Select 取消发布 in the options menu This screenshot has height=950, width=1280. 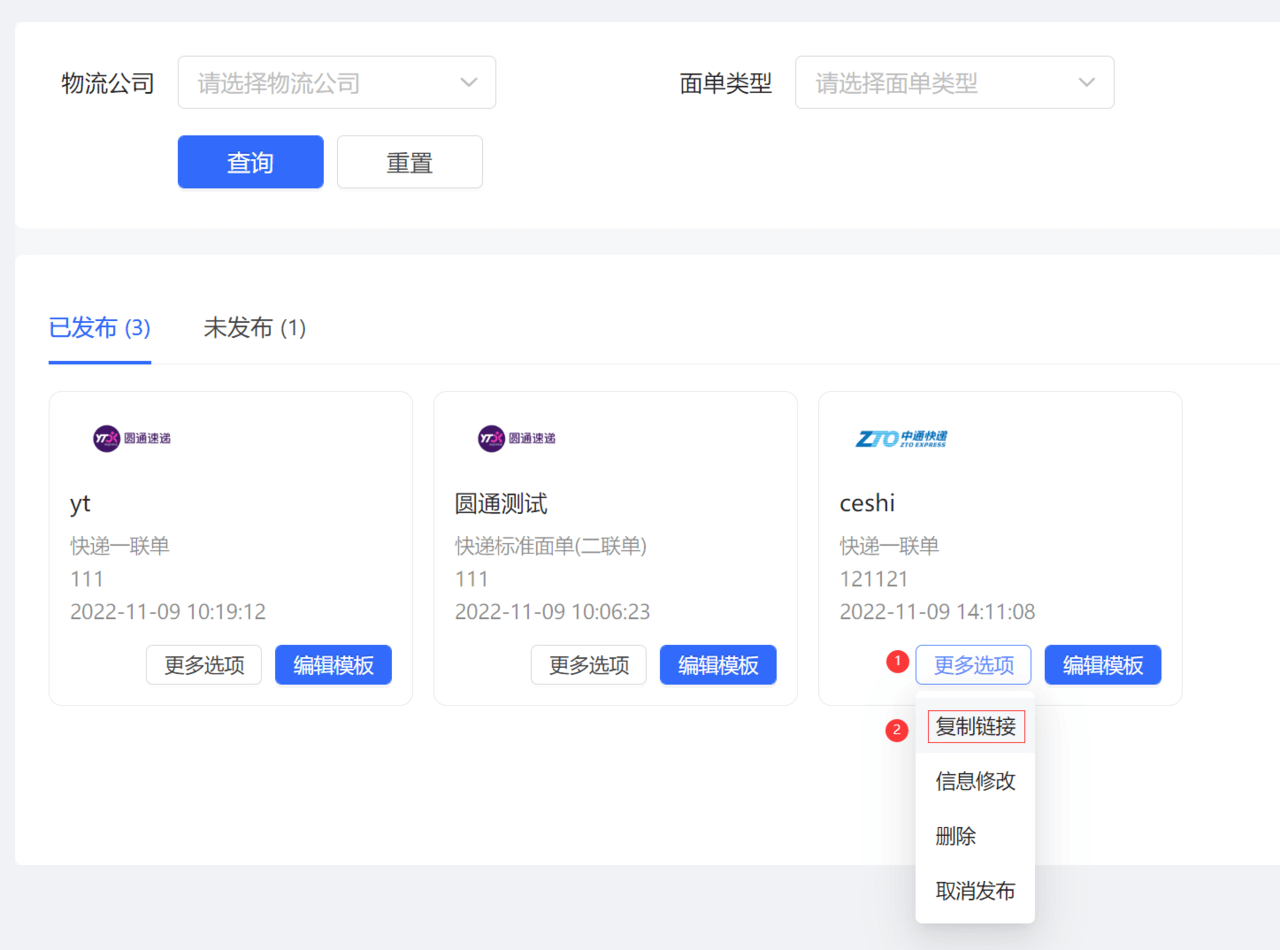coord(976,891)
